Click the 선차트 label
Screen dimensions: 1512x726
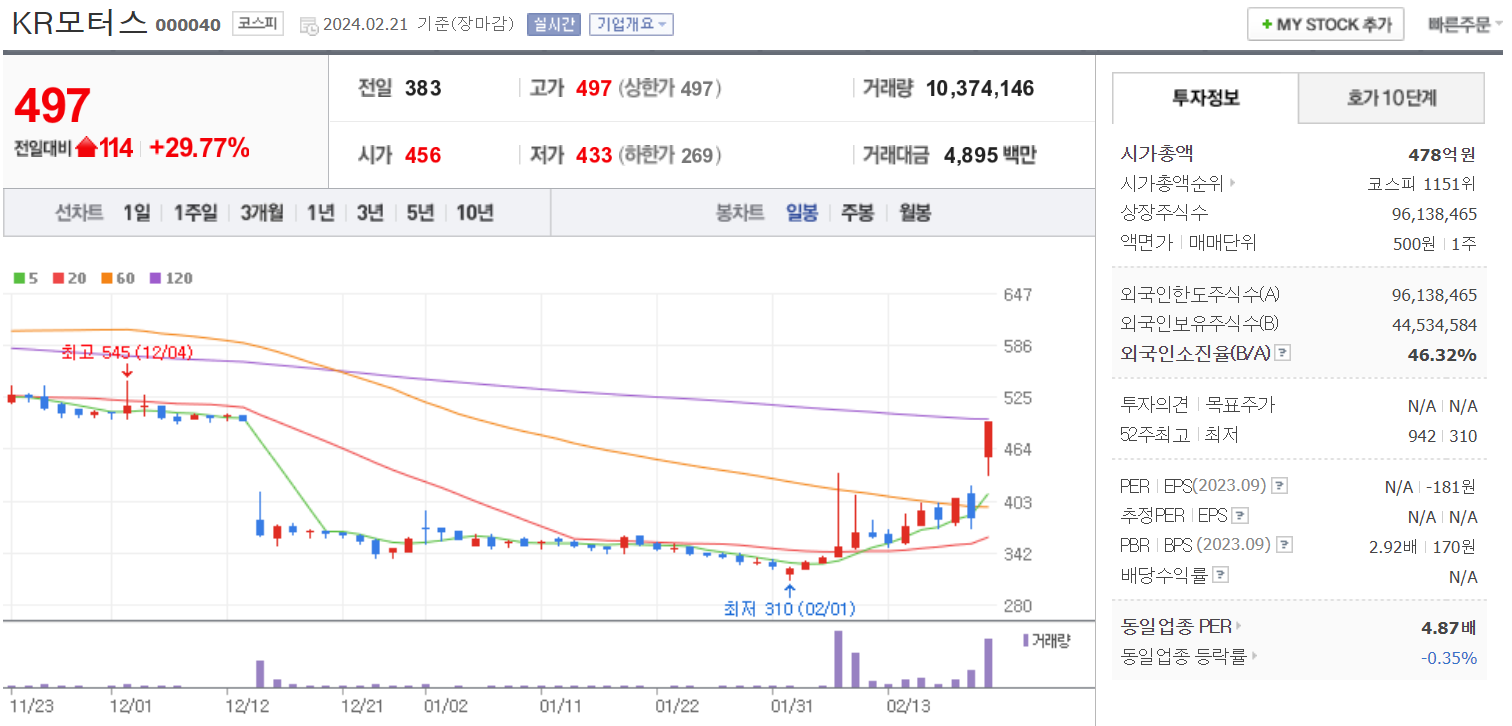click(x=79, y=212)
